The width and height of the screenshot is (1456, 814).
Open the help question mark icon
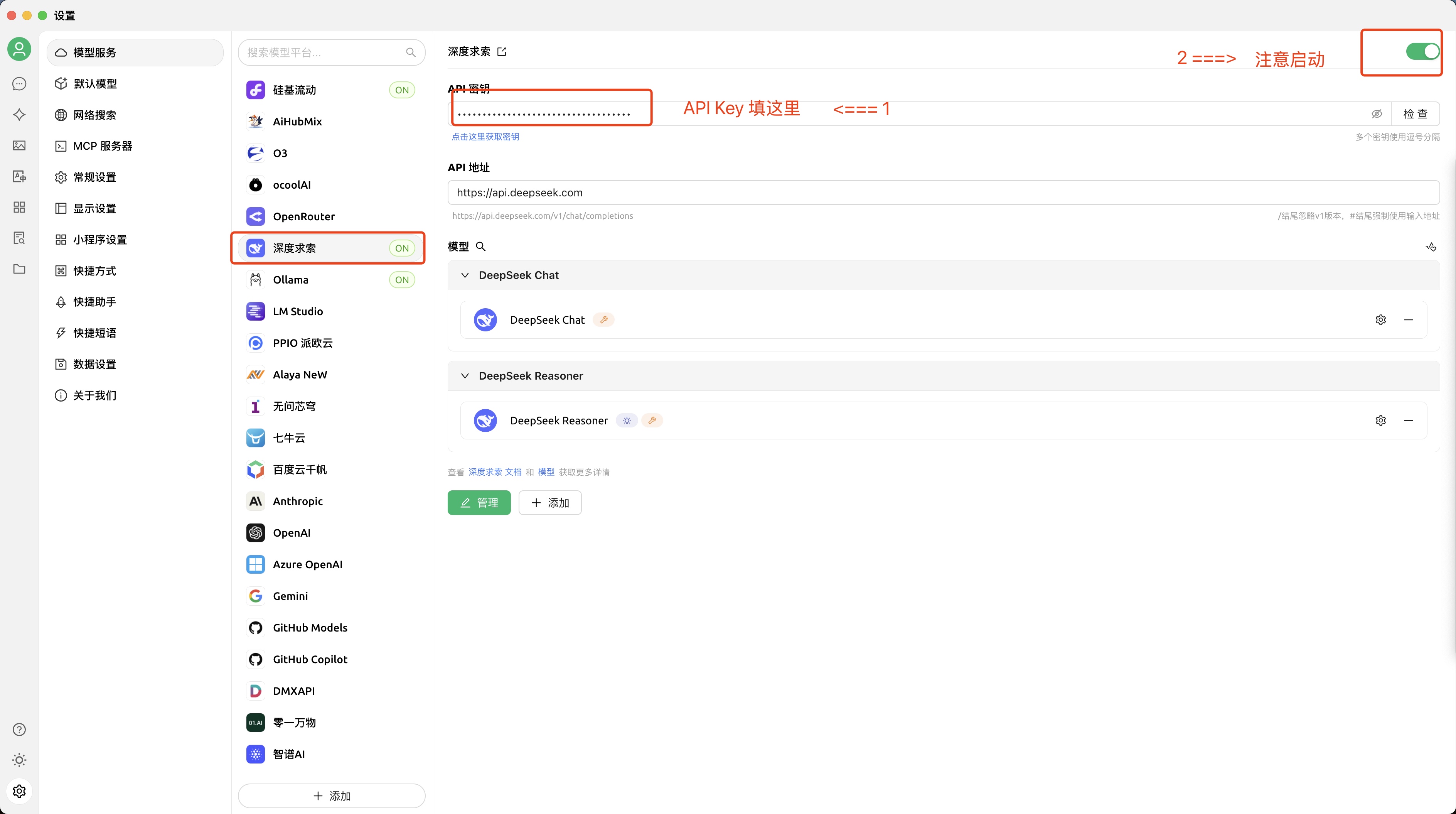(19, 729)
